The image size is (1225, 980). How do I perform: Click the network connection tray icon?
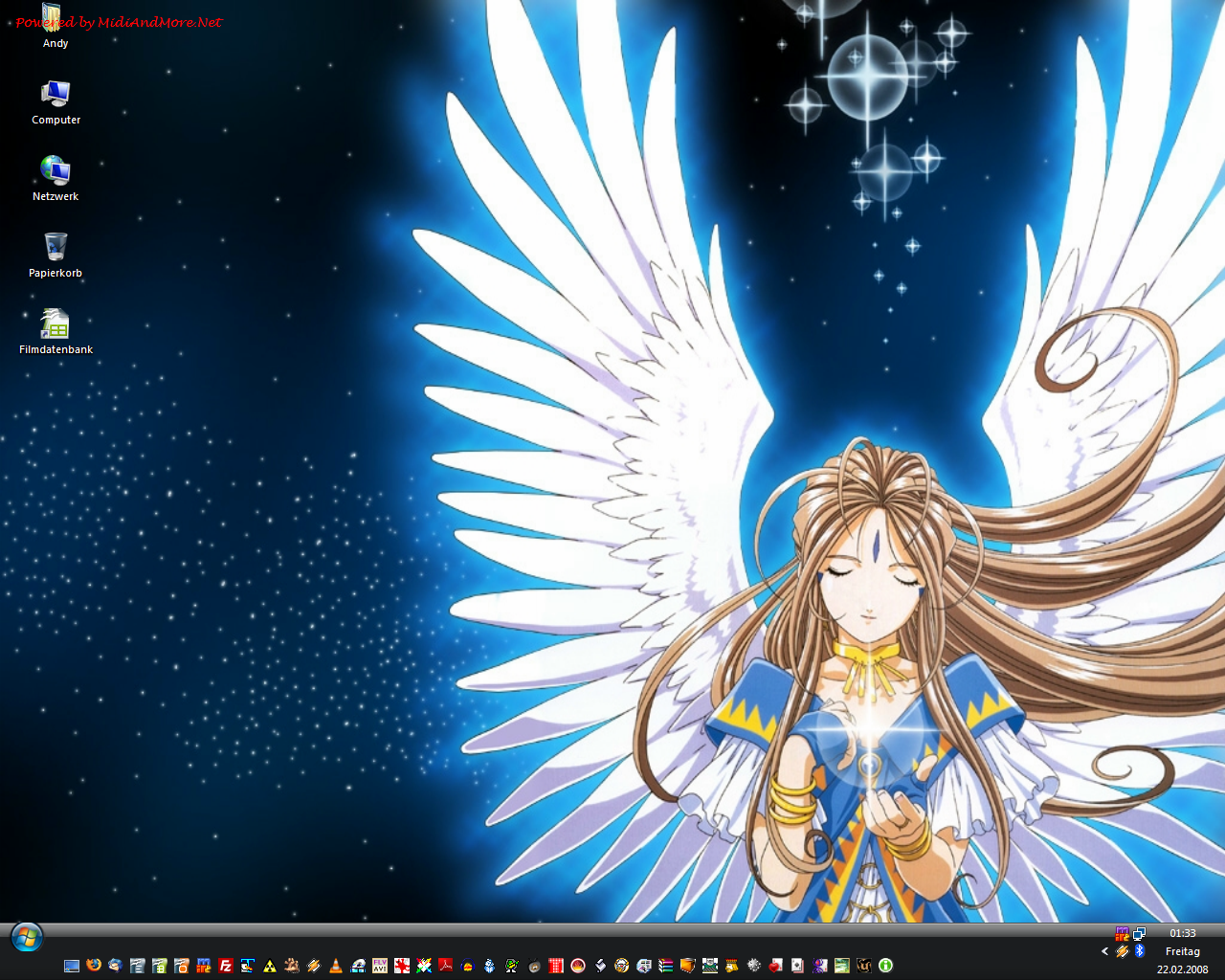[1139, 933]
